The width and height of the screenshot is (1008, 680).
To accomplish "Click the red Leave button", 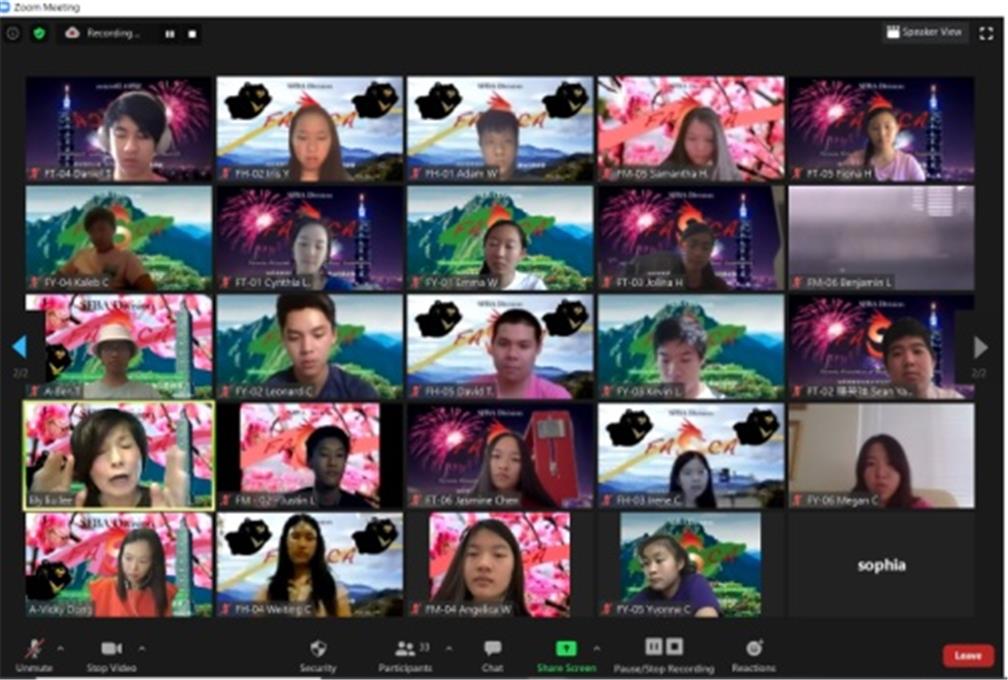I will coord(967,655).
